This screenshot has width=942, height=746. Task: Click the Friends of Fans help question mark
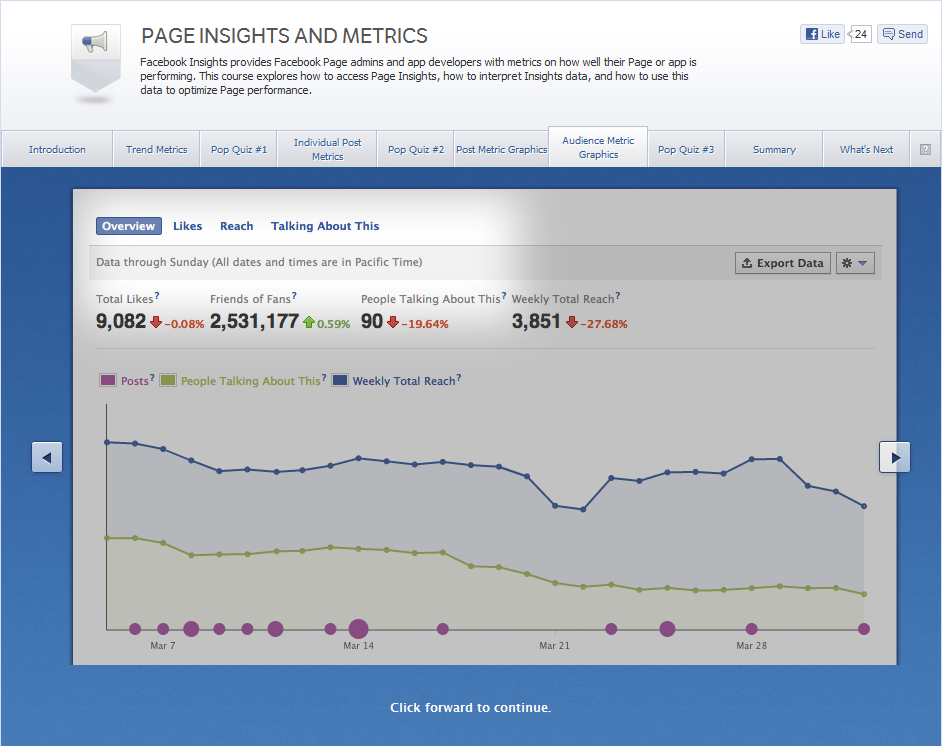coord(294,296)
